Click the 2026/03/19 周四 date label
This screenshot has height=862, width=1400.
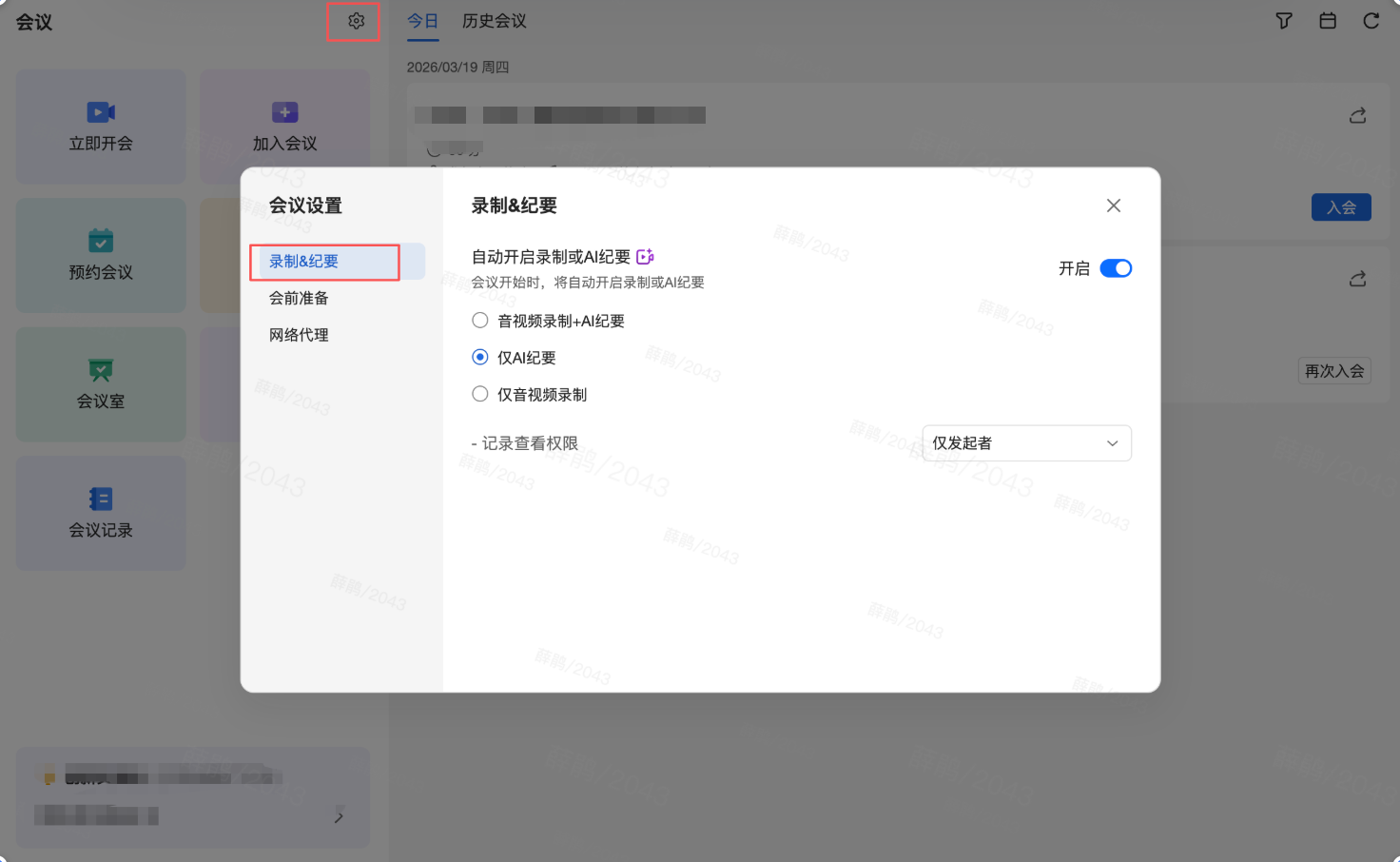tap(457, 68)
